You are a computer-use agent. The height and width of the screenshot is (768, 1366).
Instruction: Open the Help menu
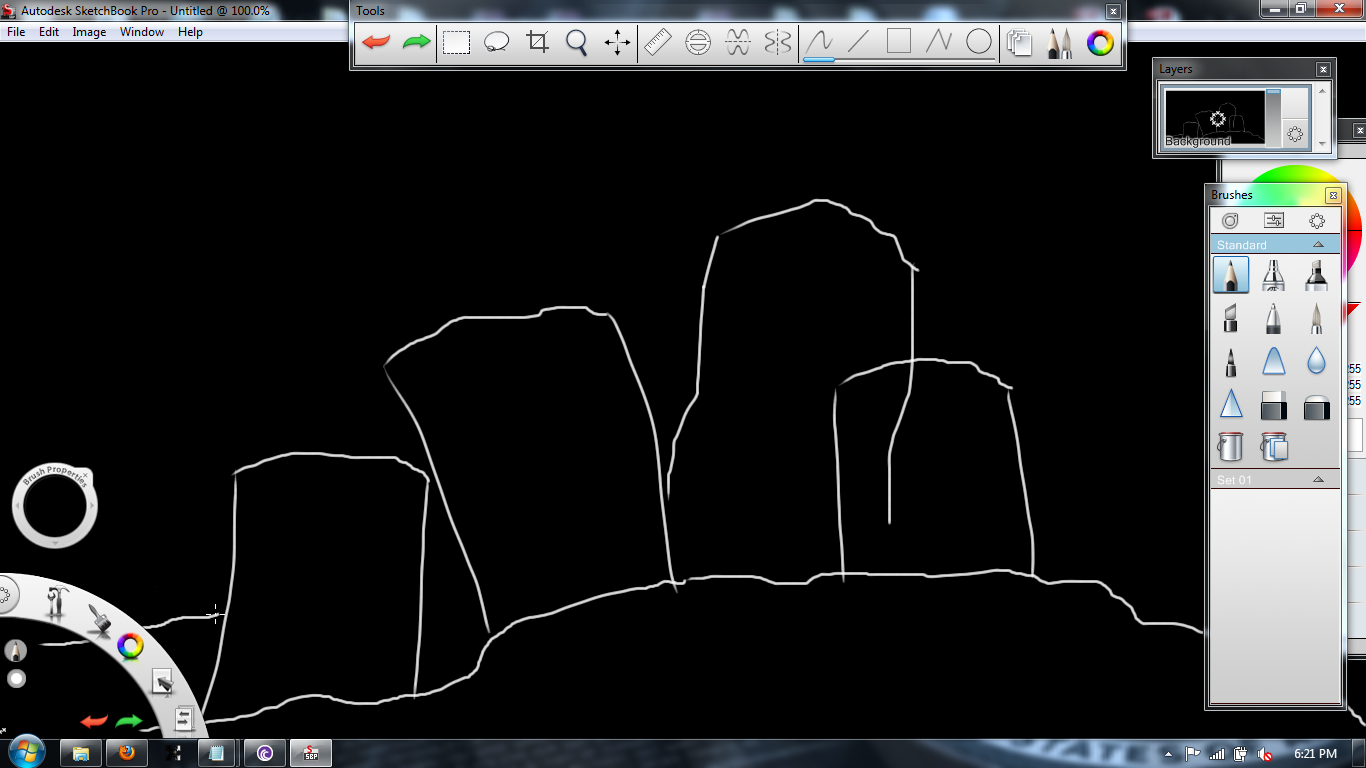190,32
